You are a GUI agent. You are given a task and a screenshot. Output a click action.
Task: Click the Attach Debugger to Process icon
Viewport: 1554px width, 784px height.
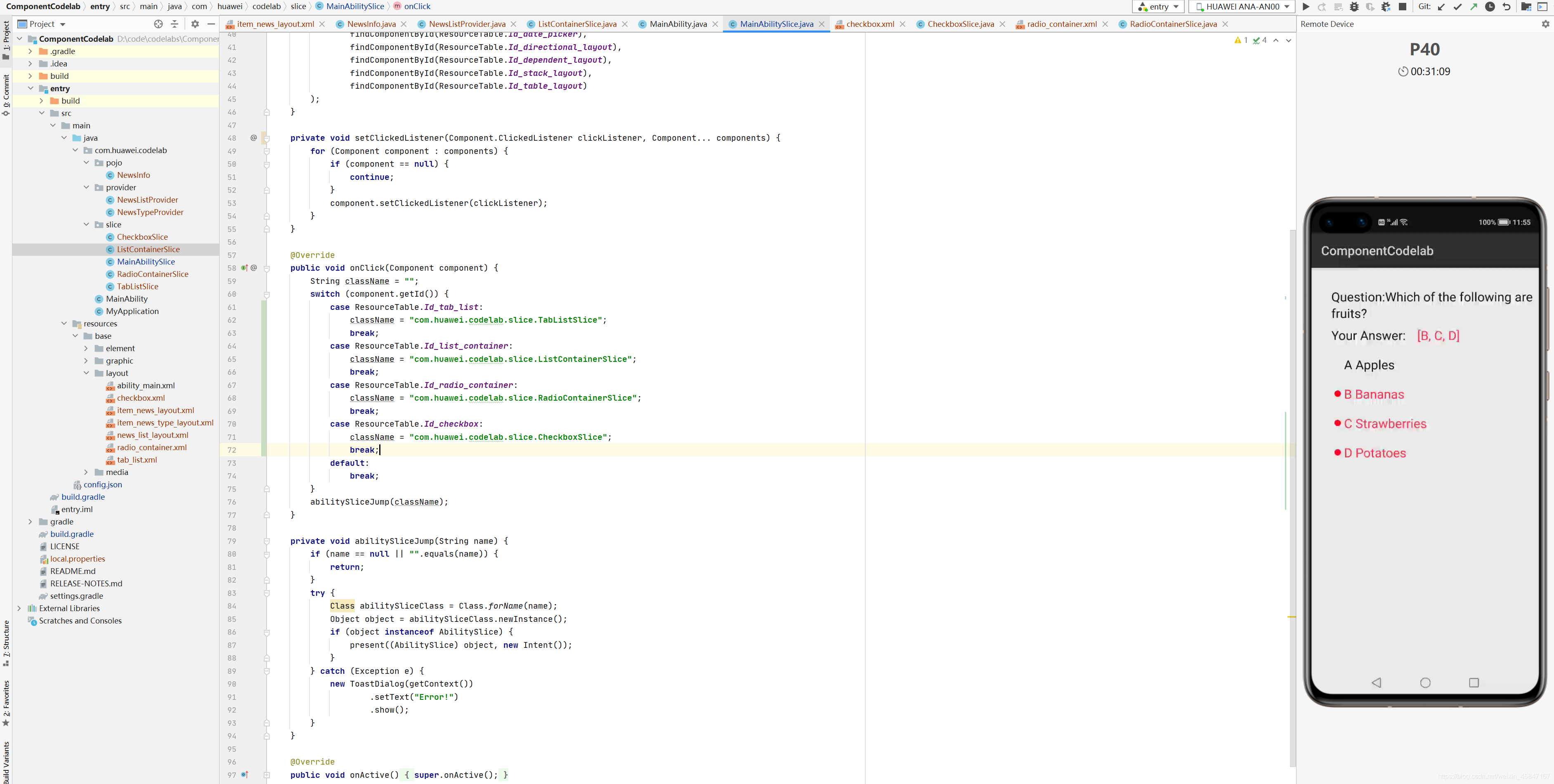(x=1386, y=7)
